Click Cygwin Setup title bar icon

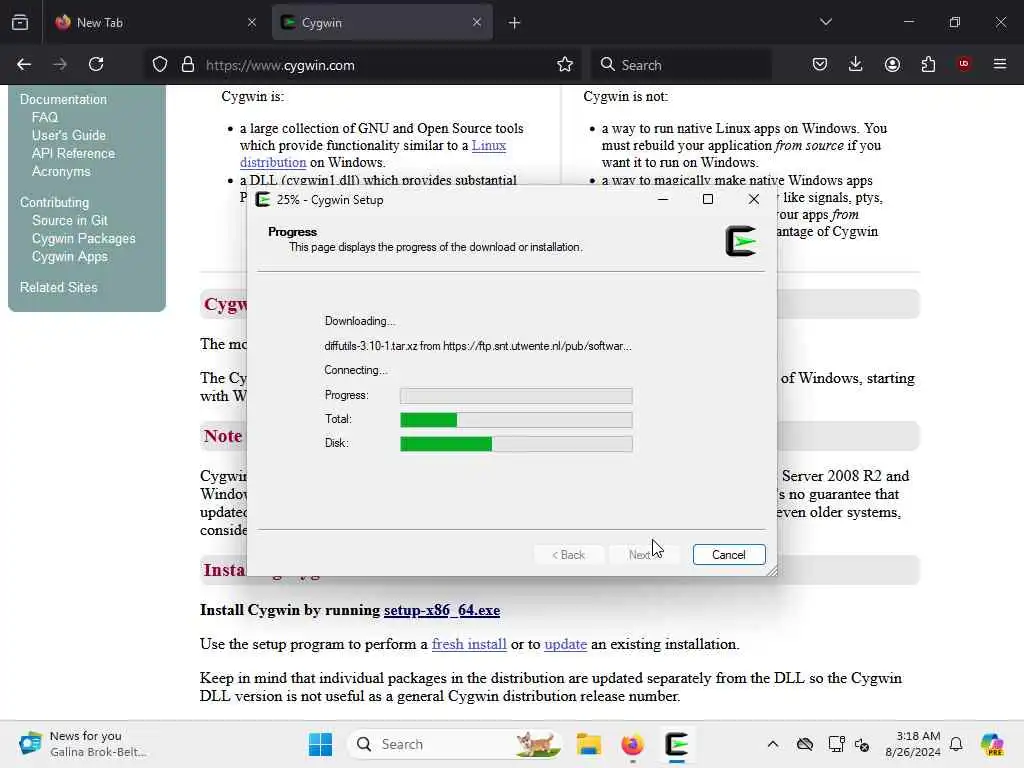(x=263, y=200)
